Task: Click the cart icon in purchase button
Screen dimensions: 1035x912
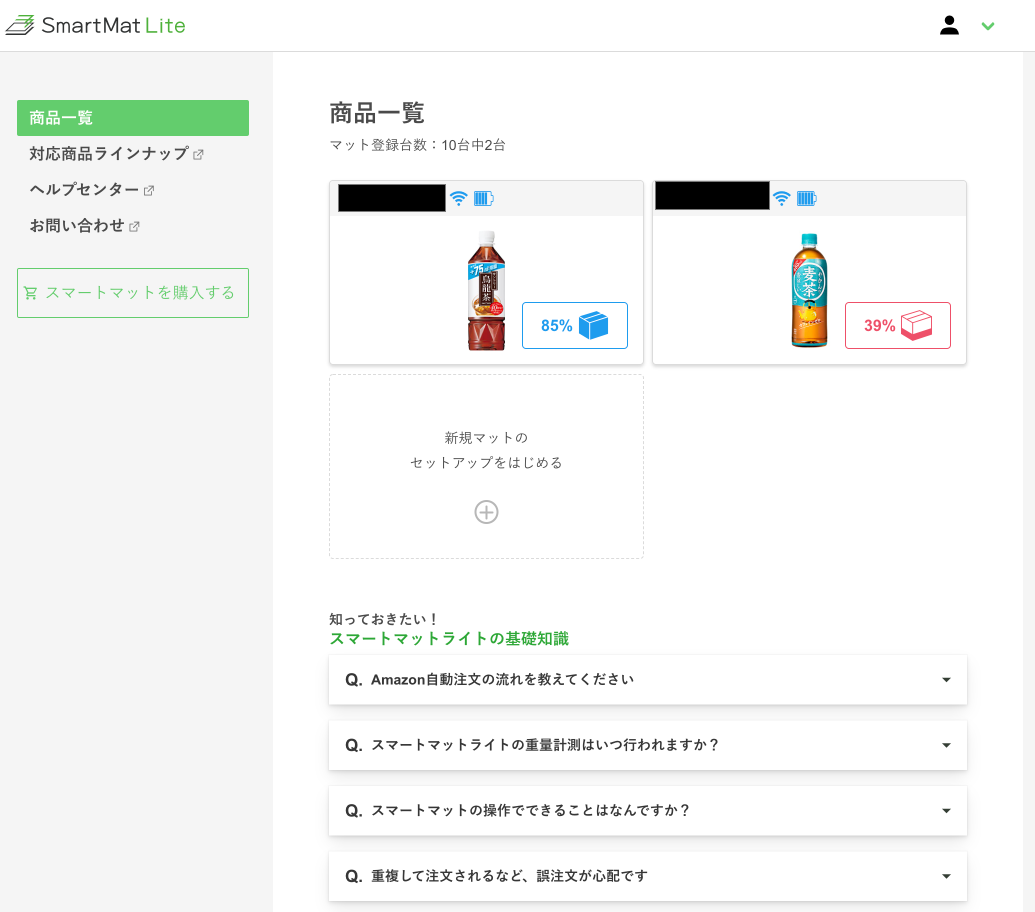Action: (31, 293)
